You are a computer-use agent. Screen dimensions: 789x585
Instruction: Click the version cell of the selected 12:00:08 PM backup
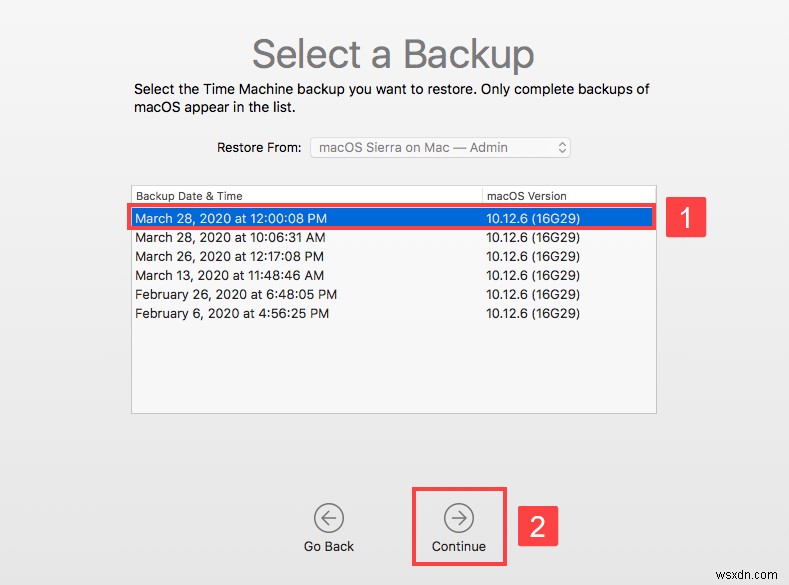coord(533,218)
